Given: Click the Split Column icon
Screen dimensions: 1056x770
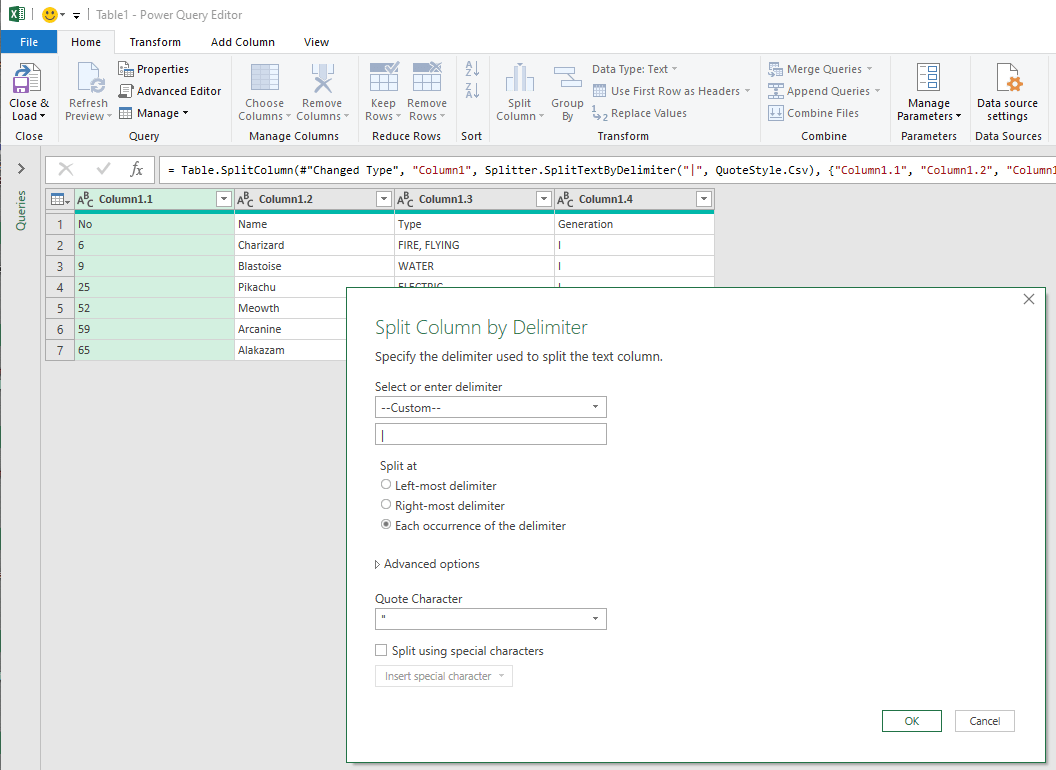Looking at the screenshot, I should click(x=519, y=78).
